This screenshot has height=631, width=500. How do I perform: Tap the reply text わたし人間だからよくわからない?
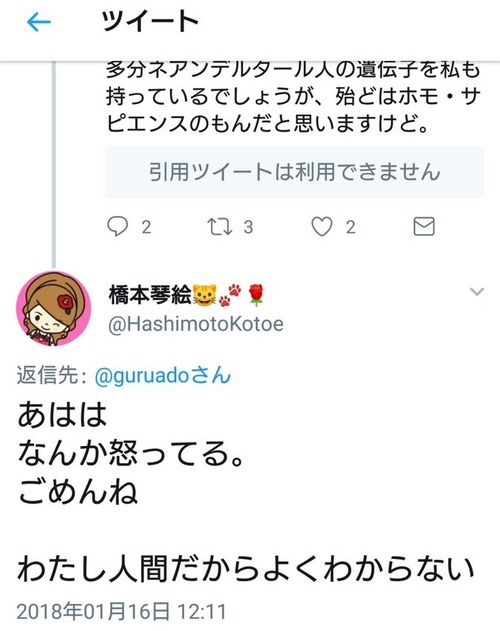pyautogui.click(x=246, y=569)
